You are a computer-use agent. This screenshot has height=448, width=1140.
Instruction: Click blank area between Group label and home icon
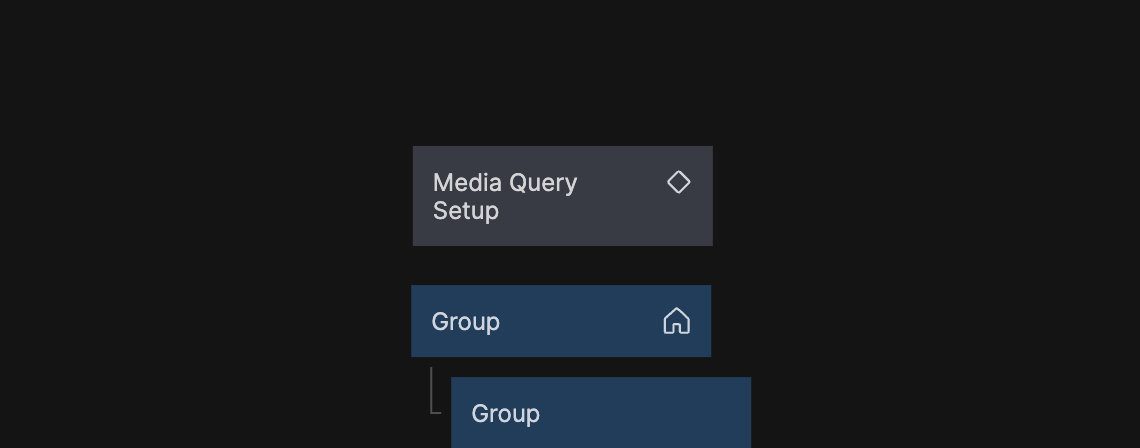(580, 322)
